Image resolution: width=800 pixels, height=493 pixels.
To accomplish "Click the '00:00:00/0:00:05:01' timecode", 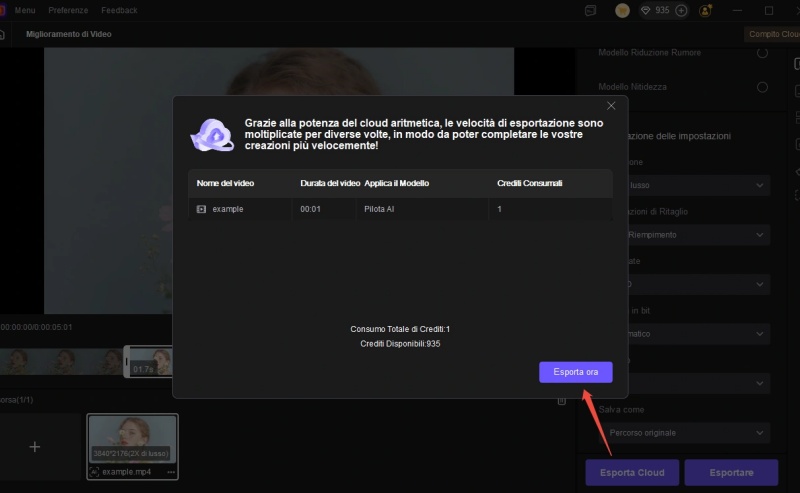I will (36, 327).
